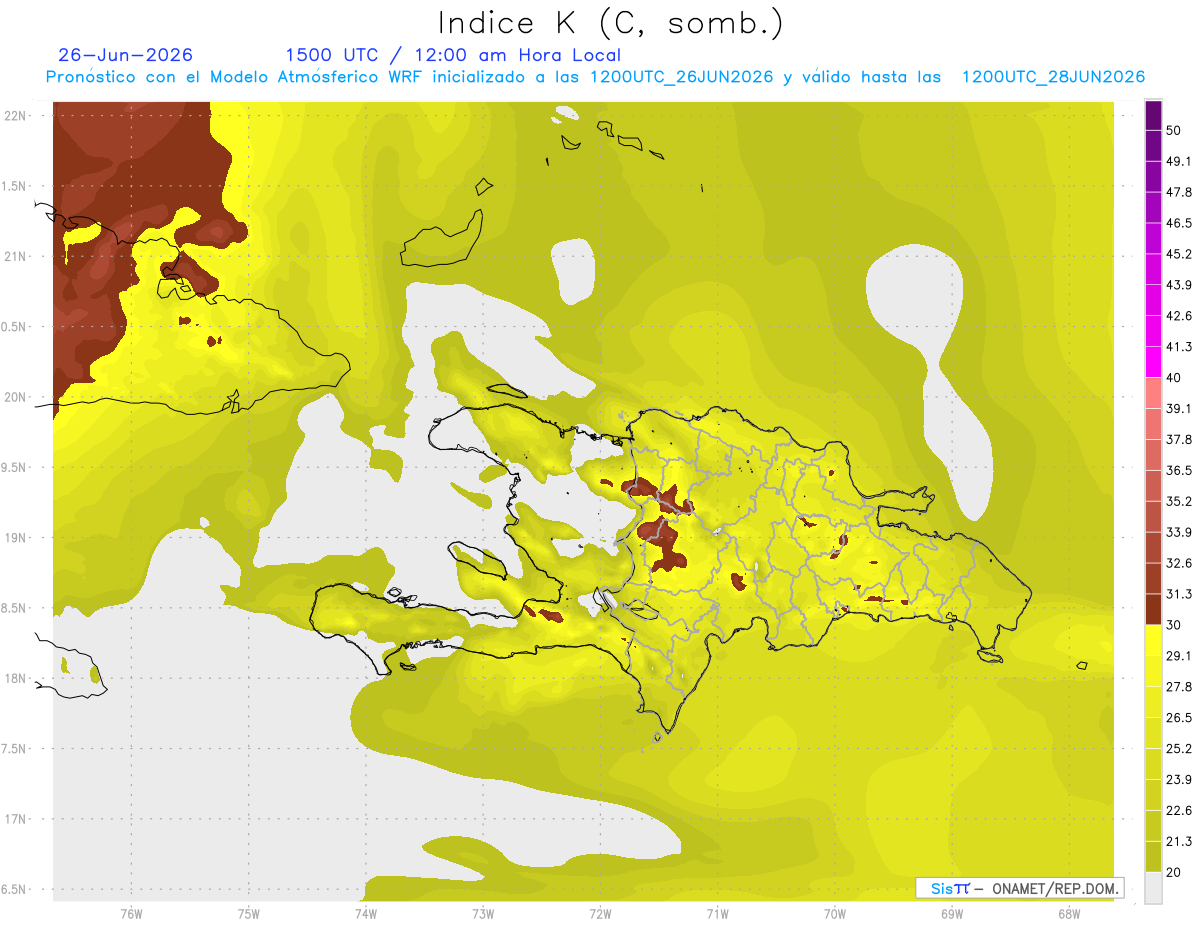Click the '35.2' color bar label
Screen dimensions: 1200x927
point(1179,501)
